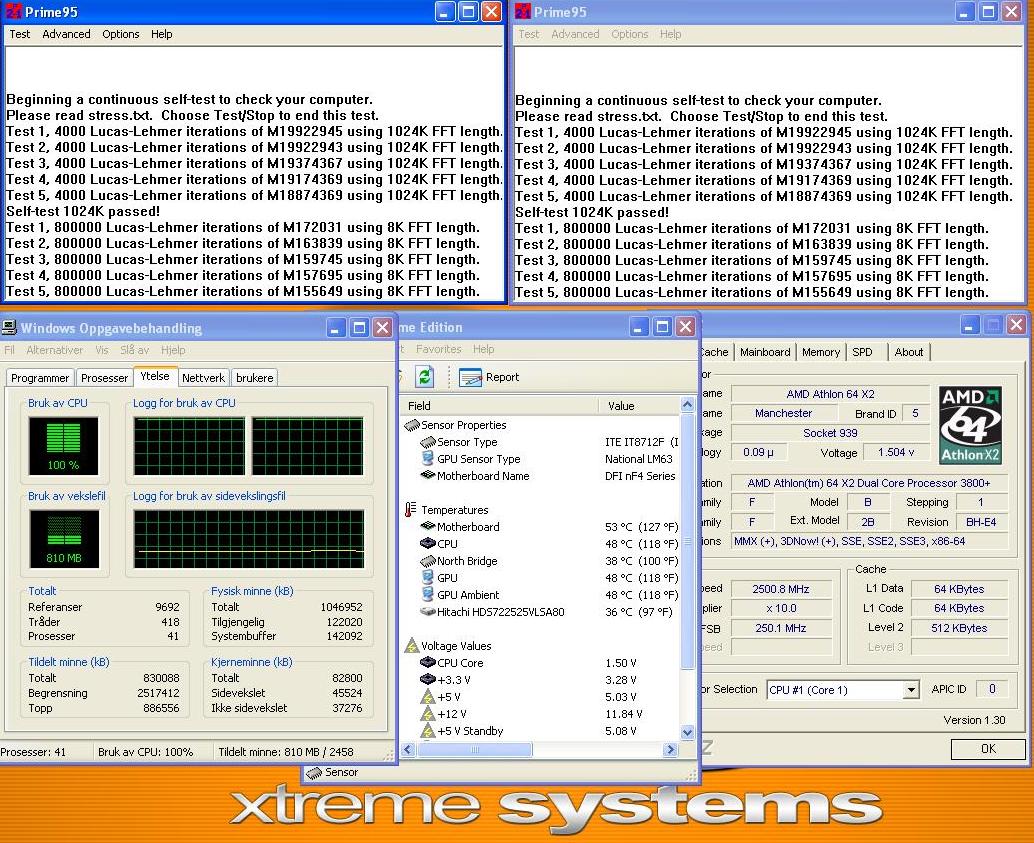Switch to Mainboard tab in CPU-Z

(765, 352)
